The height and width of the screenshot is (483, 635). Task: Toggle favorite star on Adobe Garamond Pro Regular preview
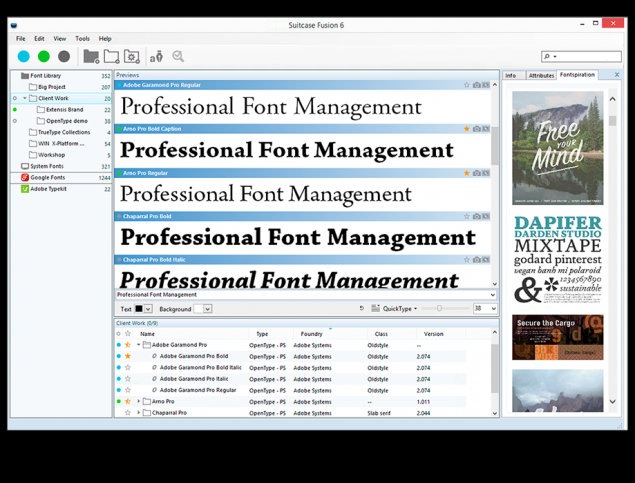click(467, 85)
